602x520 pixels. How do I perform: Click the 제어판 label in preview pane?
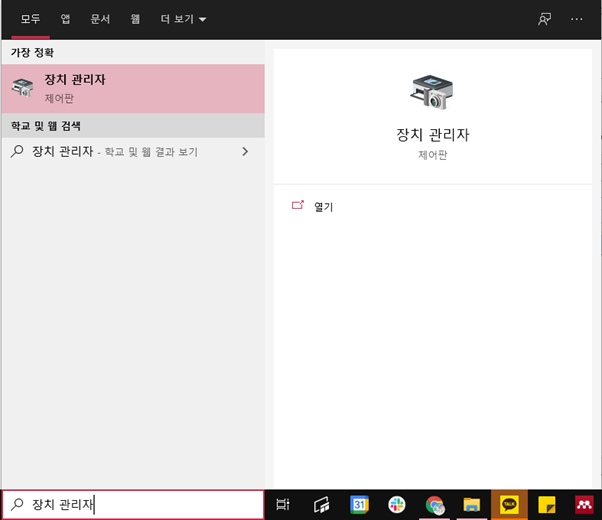[x=433, y=155]
